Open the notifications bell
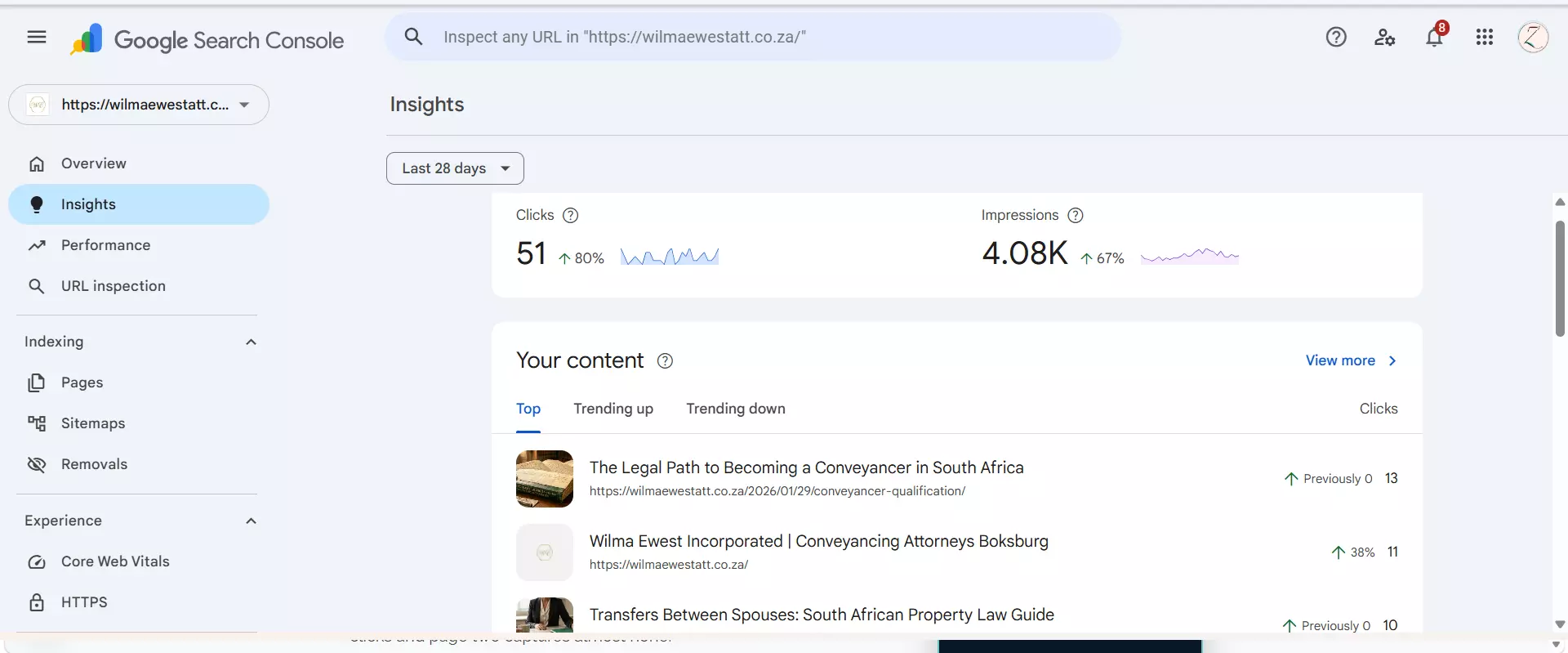The width and height of the screenshot is (1568, 653). 1435,37
